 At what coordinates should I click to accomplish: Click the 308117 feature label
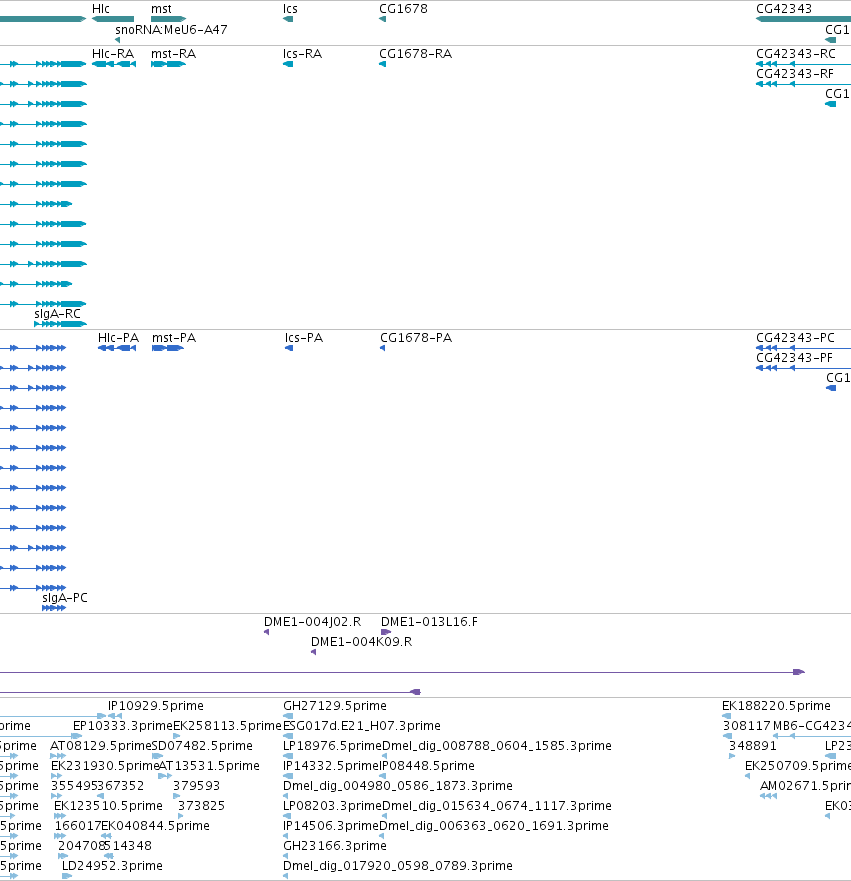(x=747, y=726)
